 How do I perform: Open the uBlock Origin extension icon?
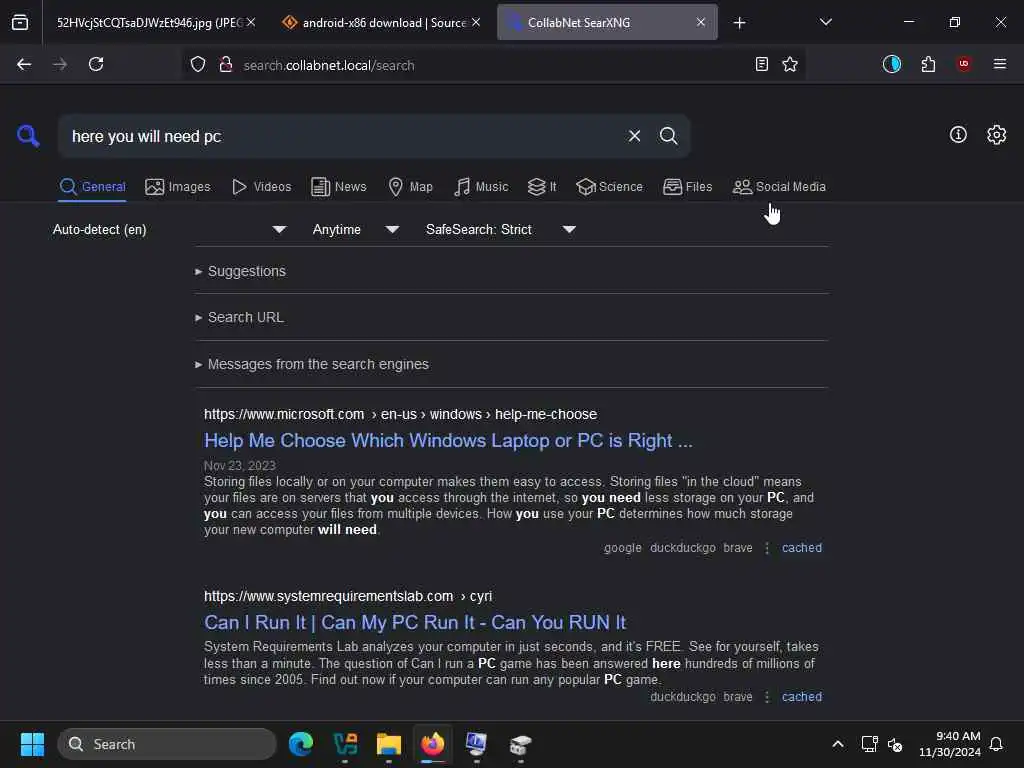coord(964,64)
